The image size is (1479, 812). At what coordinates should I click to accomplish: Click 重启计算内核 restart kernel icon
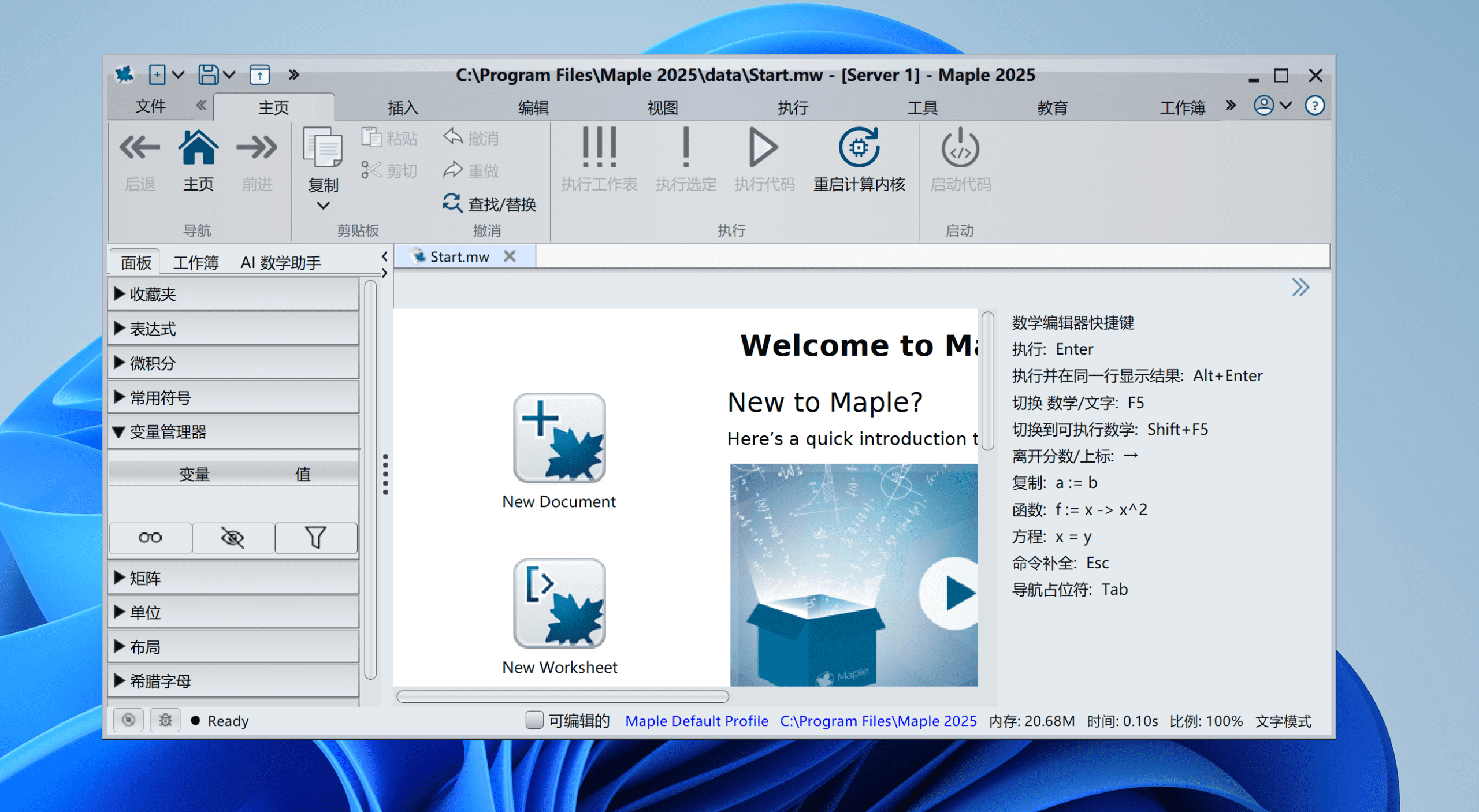coord(859,147)
